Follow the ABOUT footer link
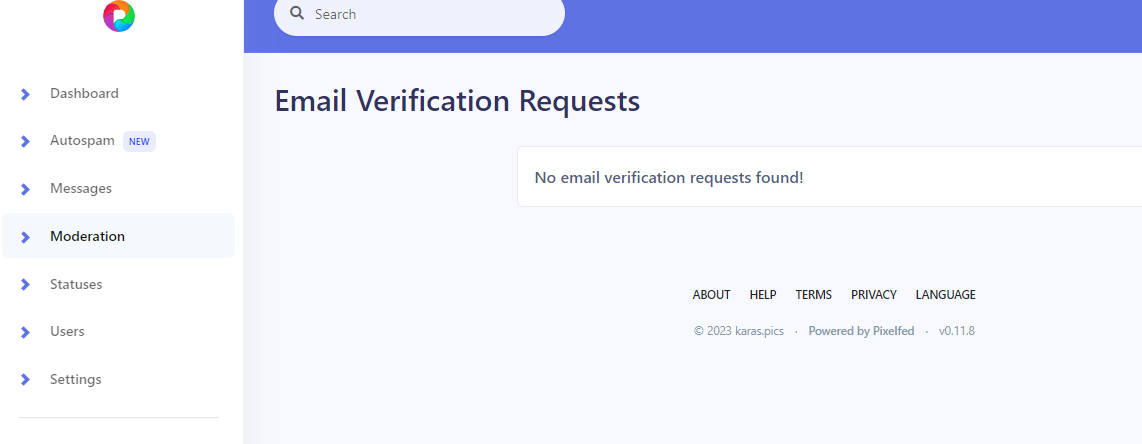This screenshot has height=444, width=1142. (712, 295)
